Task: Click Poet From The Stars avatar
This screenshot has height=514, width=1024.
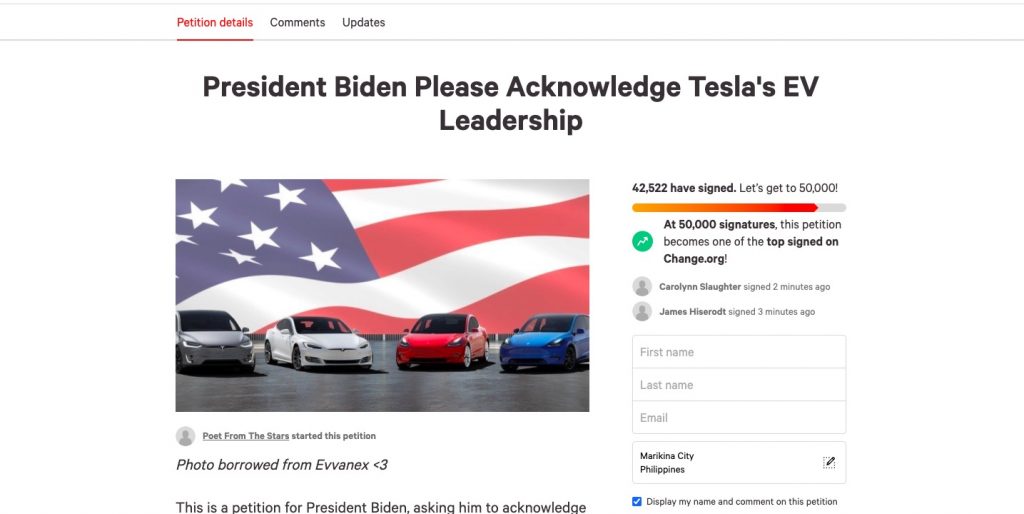Action: pos(185,436)
